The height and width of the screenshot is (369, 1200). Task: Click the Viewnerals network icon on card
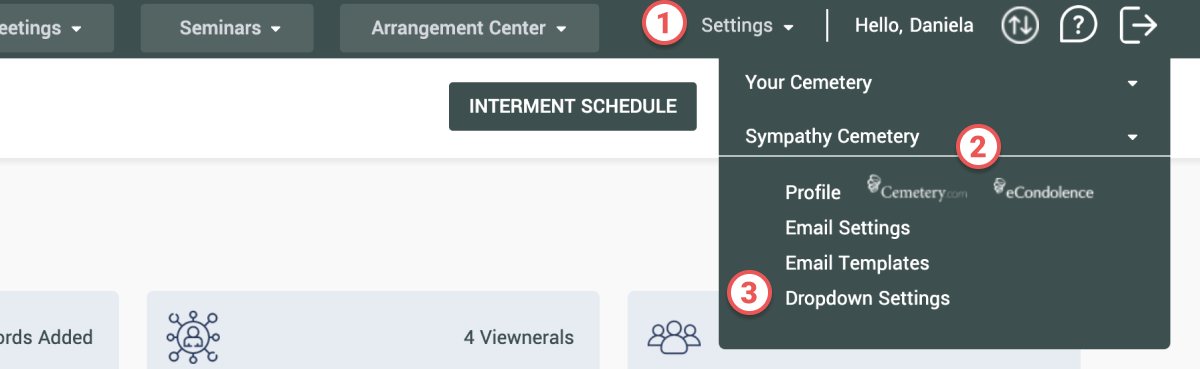[193, 336]
